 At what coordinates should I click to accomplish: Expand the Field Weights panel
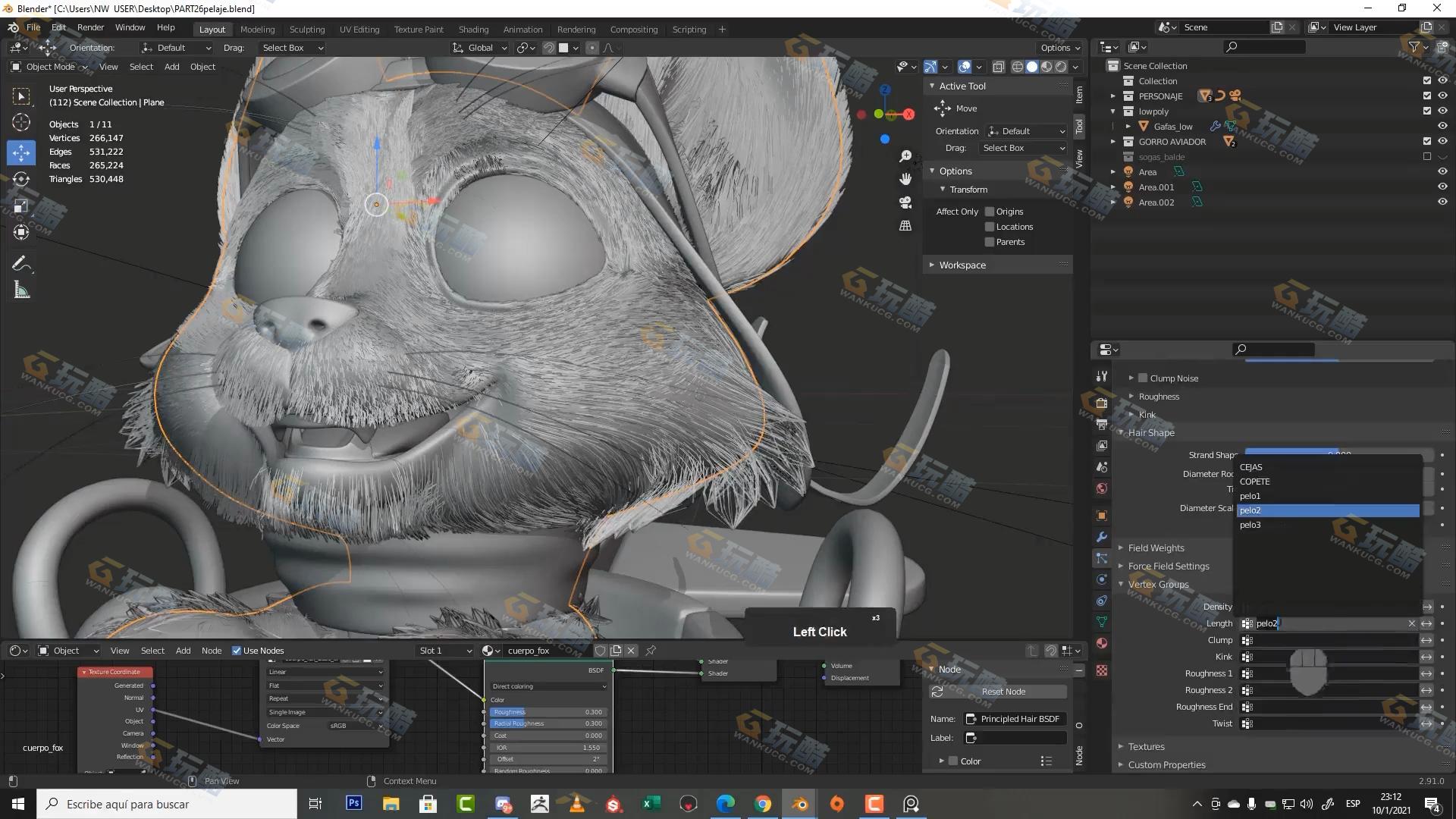(1156, 548)
